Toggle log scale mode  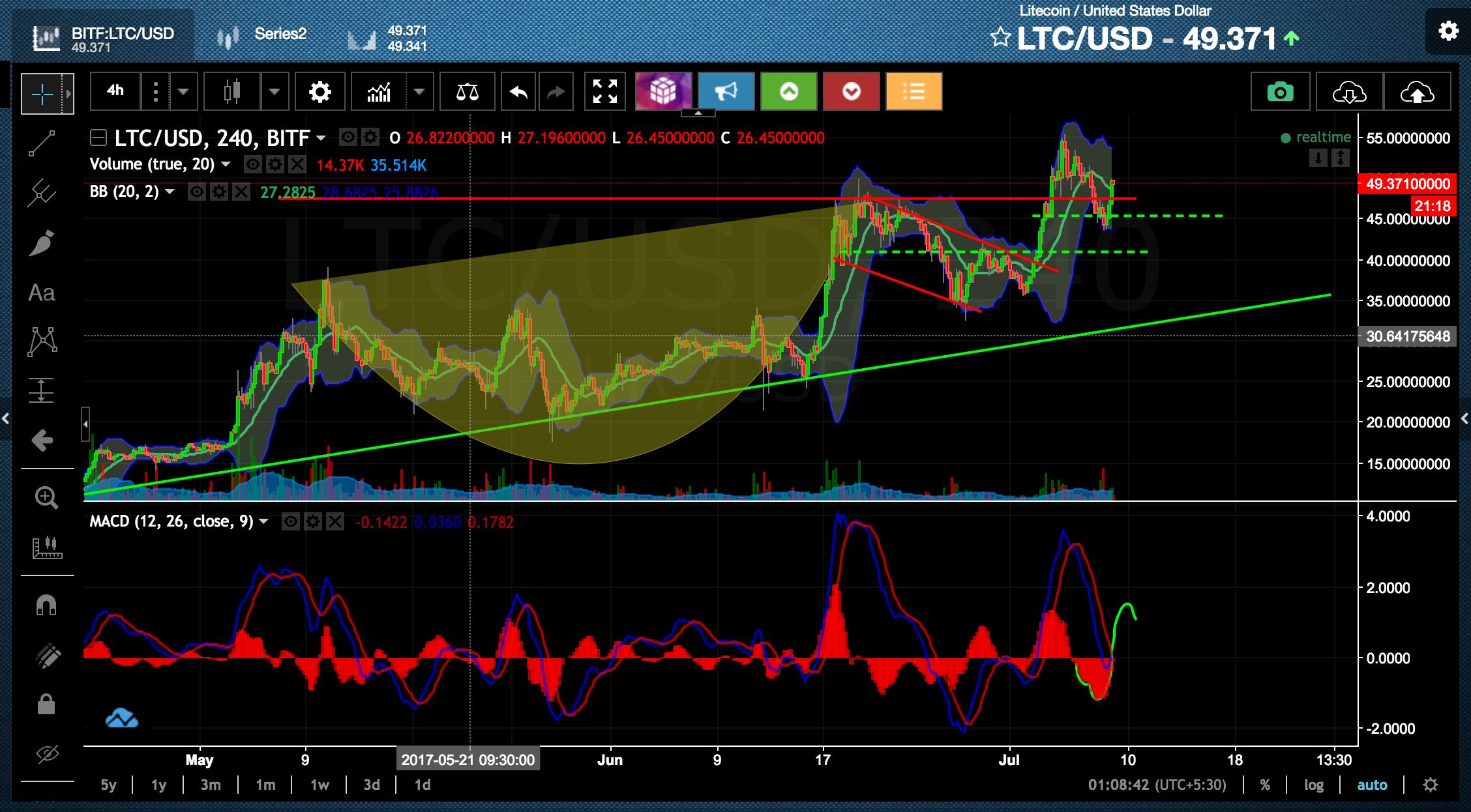point(1314,785)
